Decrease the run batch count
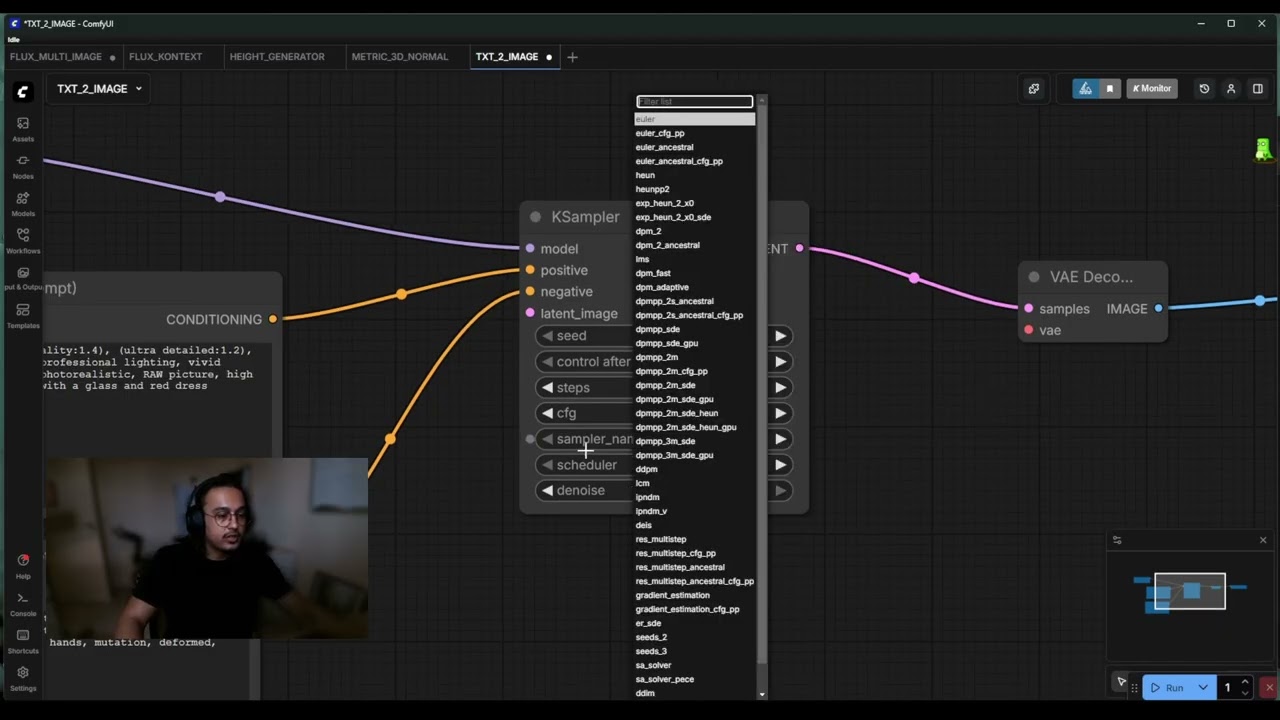The width and height of the screenshot is (1280, 720). [1245, 693]
